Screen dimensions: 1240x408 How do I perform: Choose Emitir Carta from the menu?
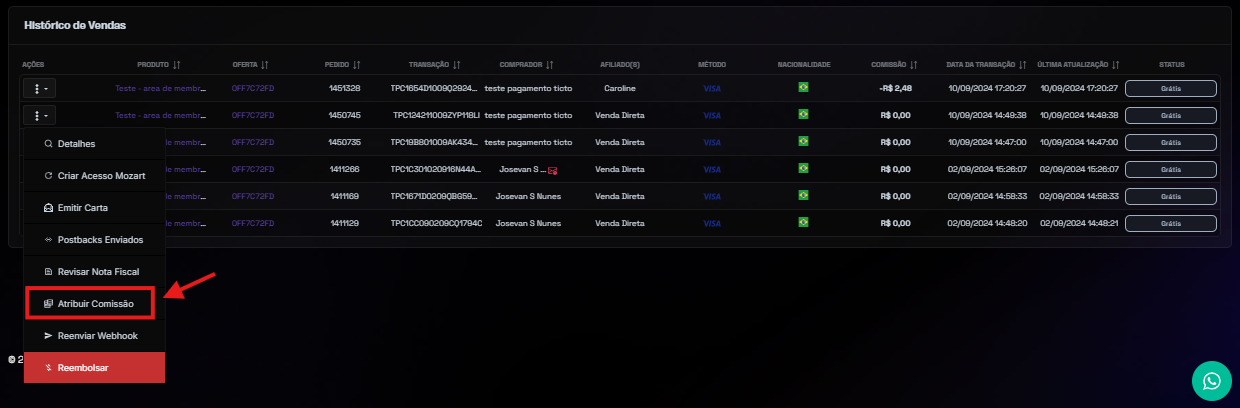pyautogui.click(x=82, y=208)
